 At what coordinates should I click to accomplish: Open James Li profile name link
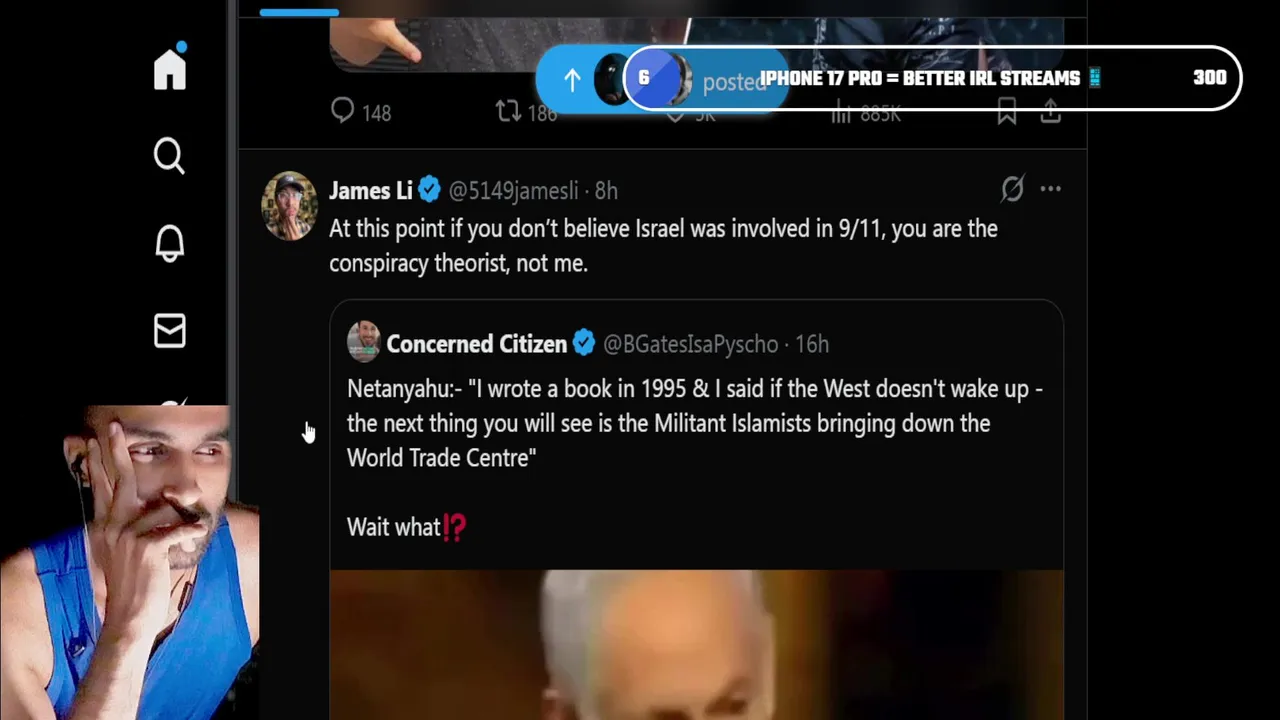tap(370, 190)
